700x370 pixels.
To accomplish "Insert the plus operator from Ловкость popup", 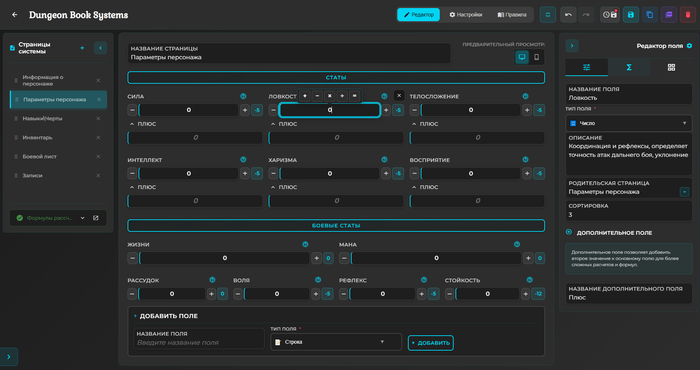I will 305,96.
